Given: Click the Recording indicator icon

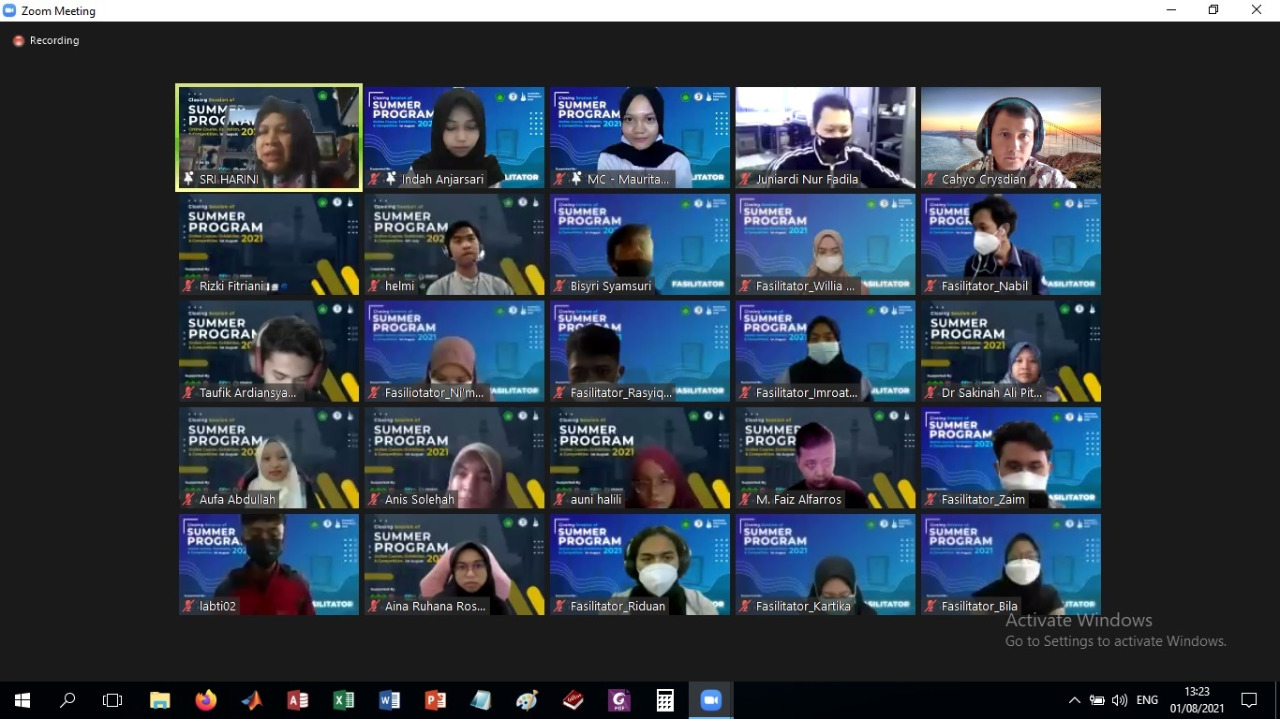Looking at the screenshot, I should click(x=18, y=41).
